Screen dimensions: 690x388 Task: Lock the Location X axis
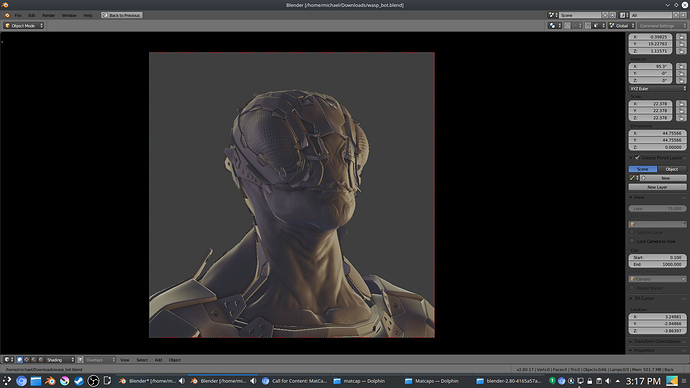[681, 37]
